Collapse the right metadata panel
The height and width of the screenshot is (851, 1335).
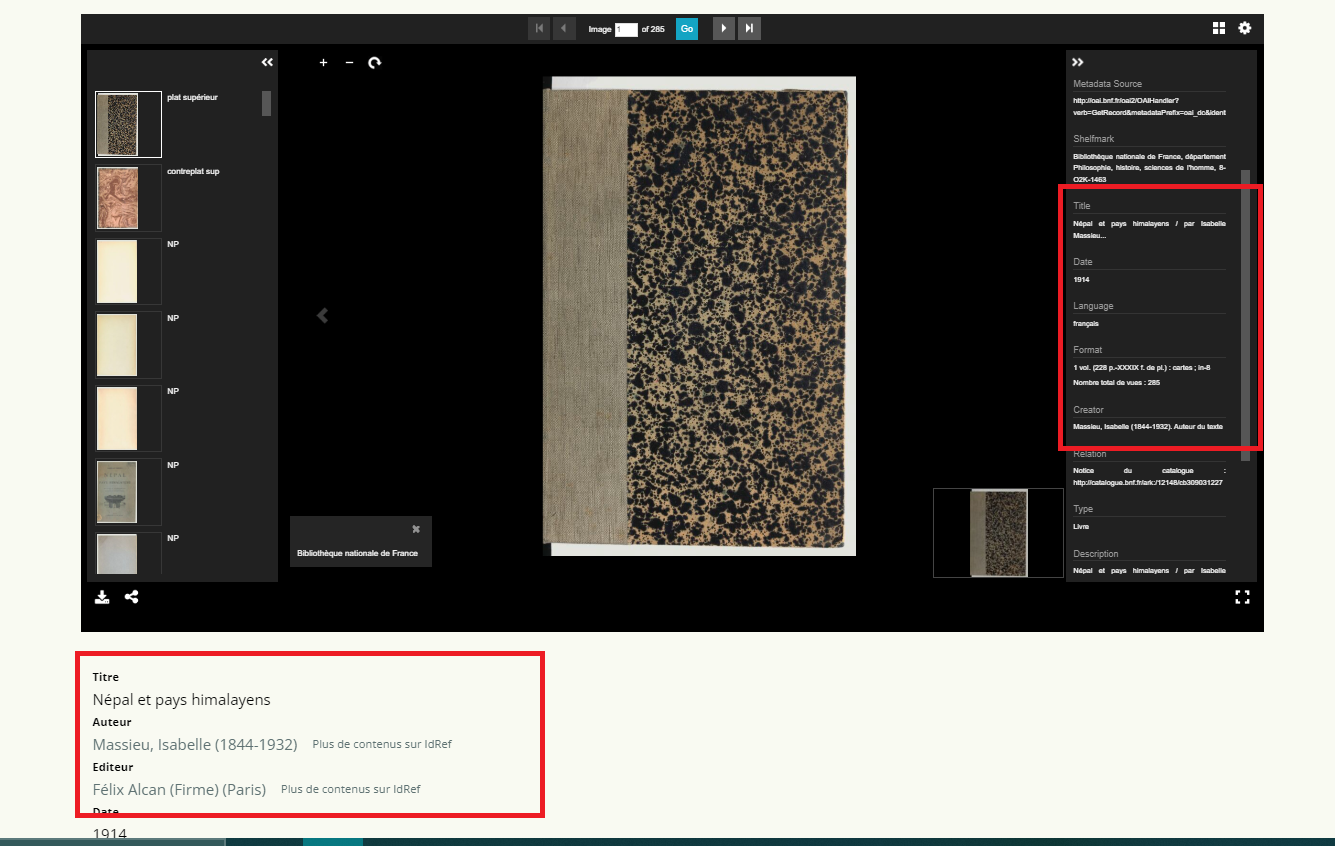click(x=1078, y=62)
